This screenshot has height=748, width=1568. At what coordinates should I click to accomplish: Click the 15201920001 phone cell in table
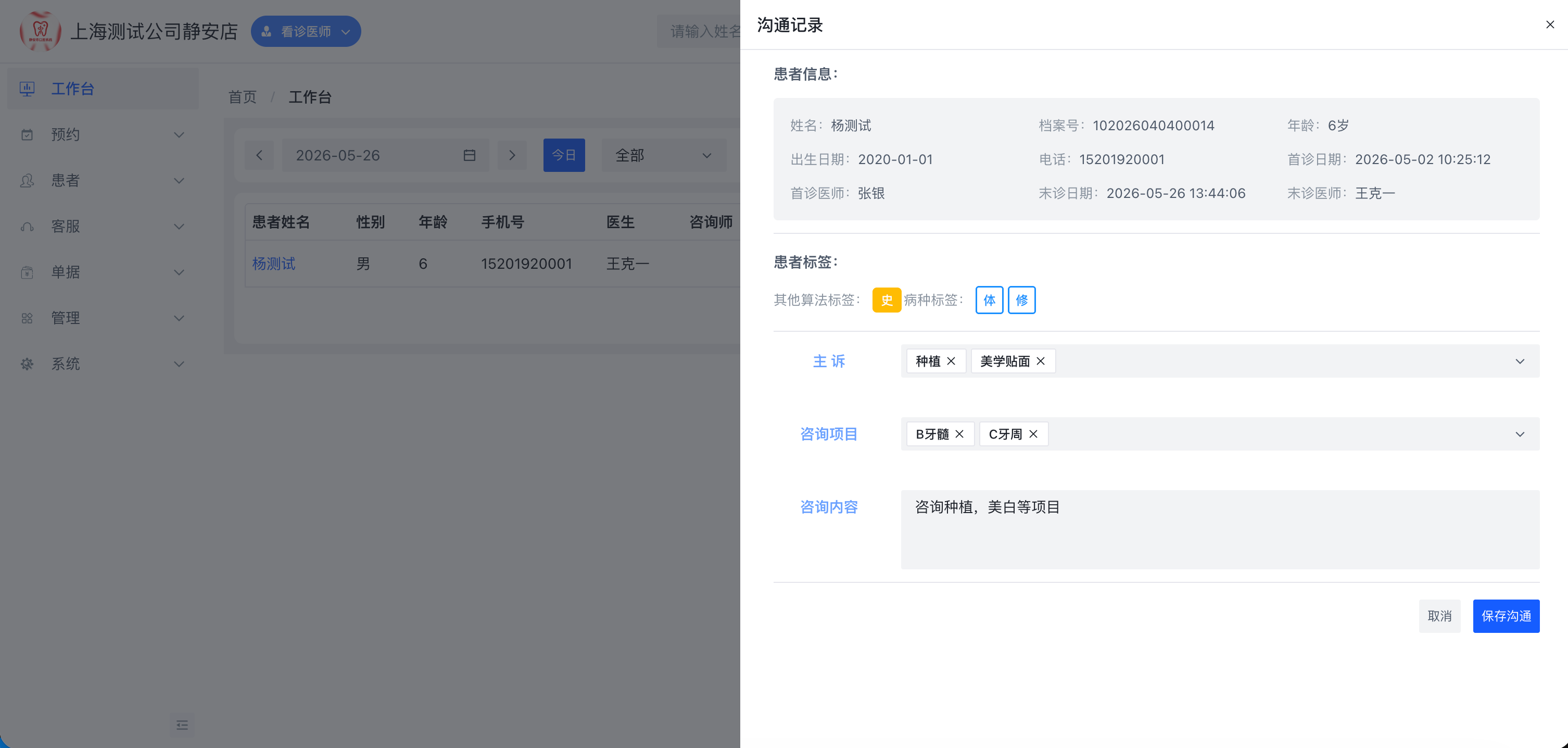[x=526, y=264]
